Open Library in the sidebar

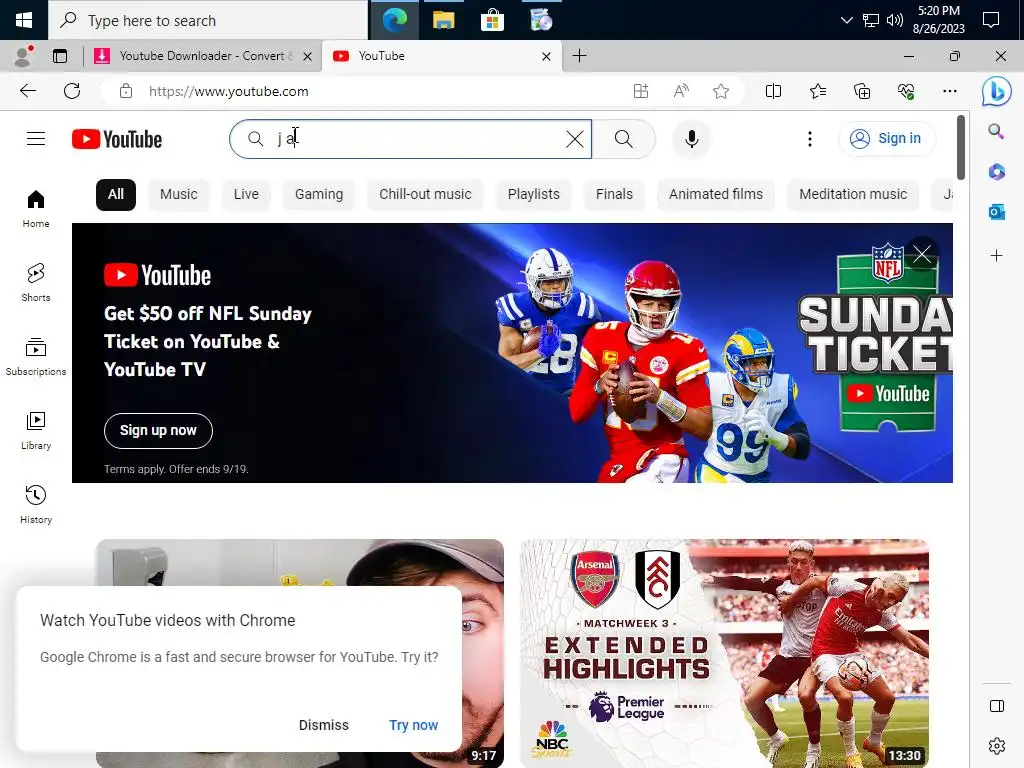click(x=36, y=430)
